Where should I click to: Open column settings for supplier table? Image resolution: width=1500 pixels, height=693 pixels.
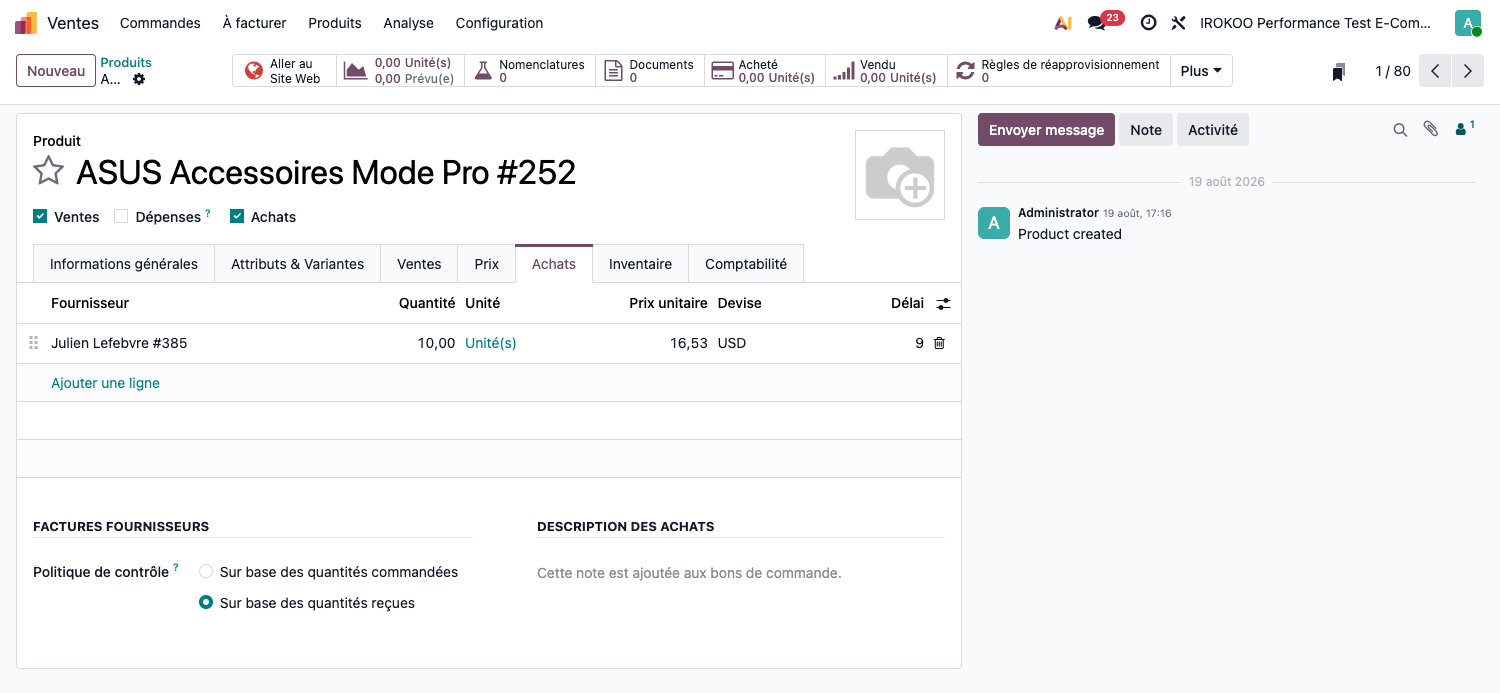pyautogui.click(x=943, y=303)
